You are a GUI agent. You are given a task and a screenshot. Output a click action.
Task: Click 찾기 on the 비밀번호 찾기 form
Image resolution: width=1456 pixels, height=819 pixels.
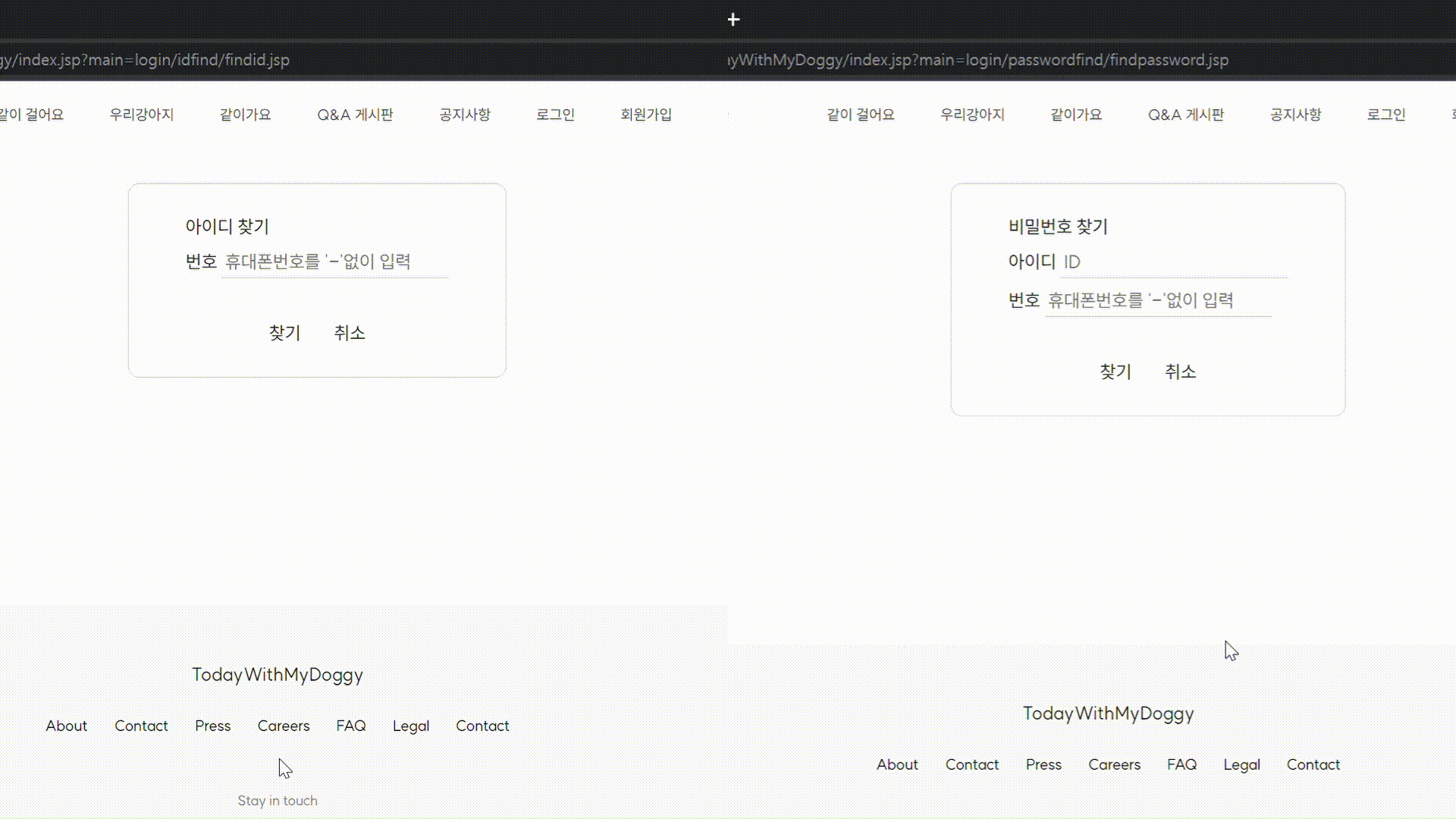[1115, 372]
